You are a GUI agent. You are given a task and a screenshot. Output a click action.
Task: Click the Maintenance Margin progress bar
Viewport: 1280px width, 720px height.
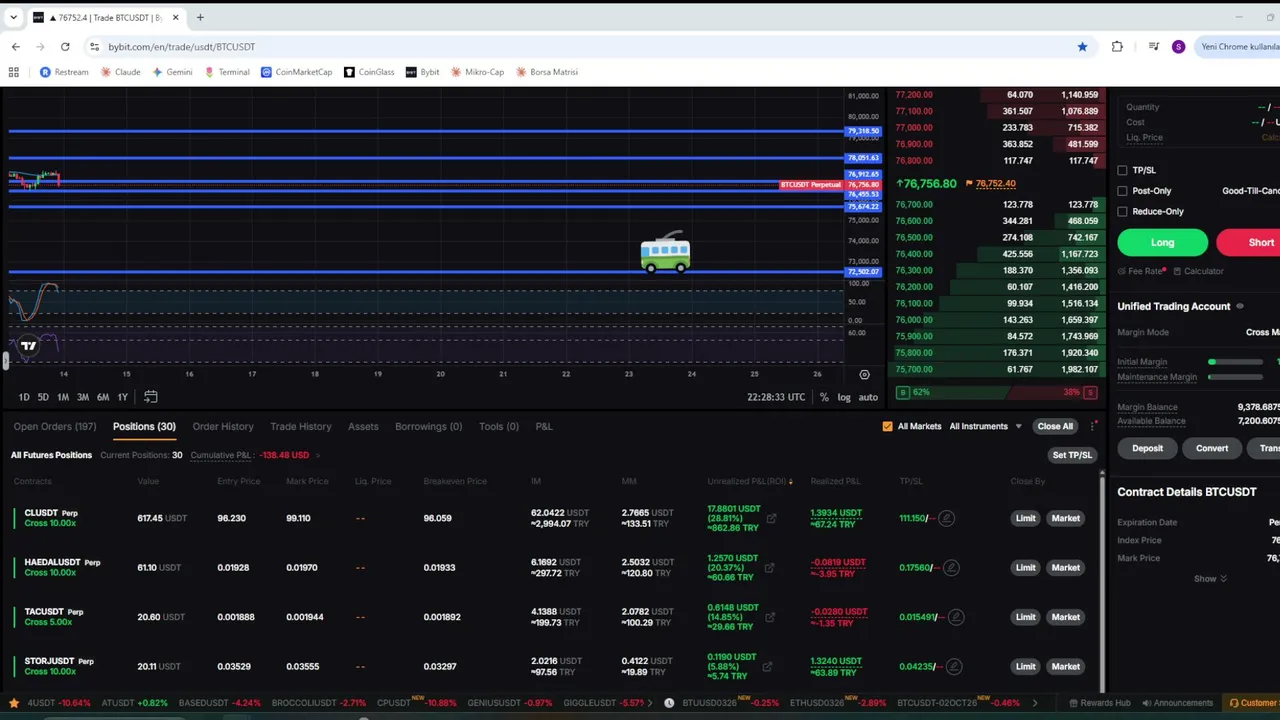(x=1235, y=377)
